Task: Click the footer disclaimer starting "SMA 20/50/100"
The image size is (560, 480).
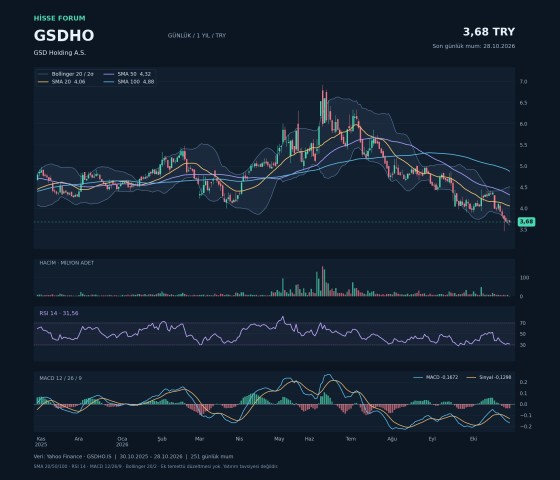Action: pyautogui.click(x=156, y=466)
